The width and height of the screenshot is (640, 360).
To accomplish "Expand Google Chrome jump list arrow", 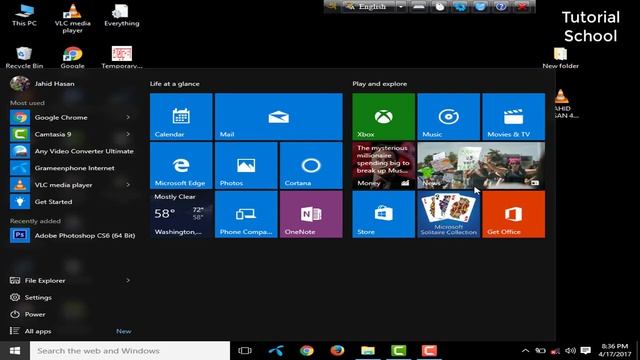I will pos(128,117).
